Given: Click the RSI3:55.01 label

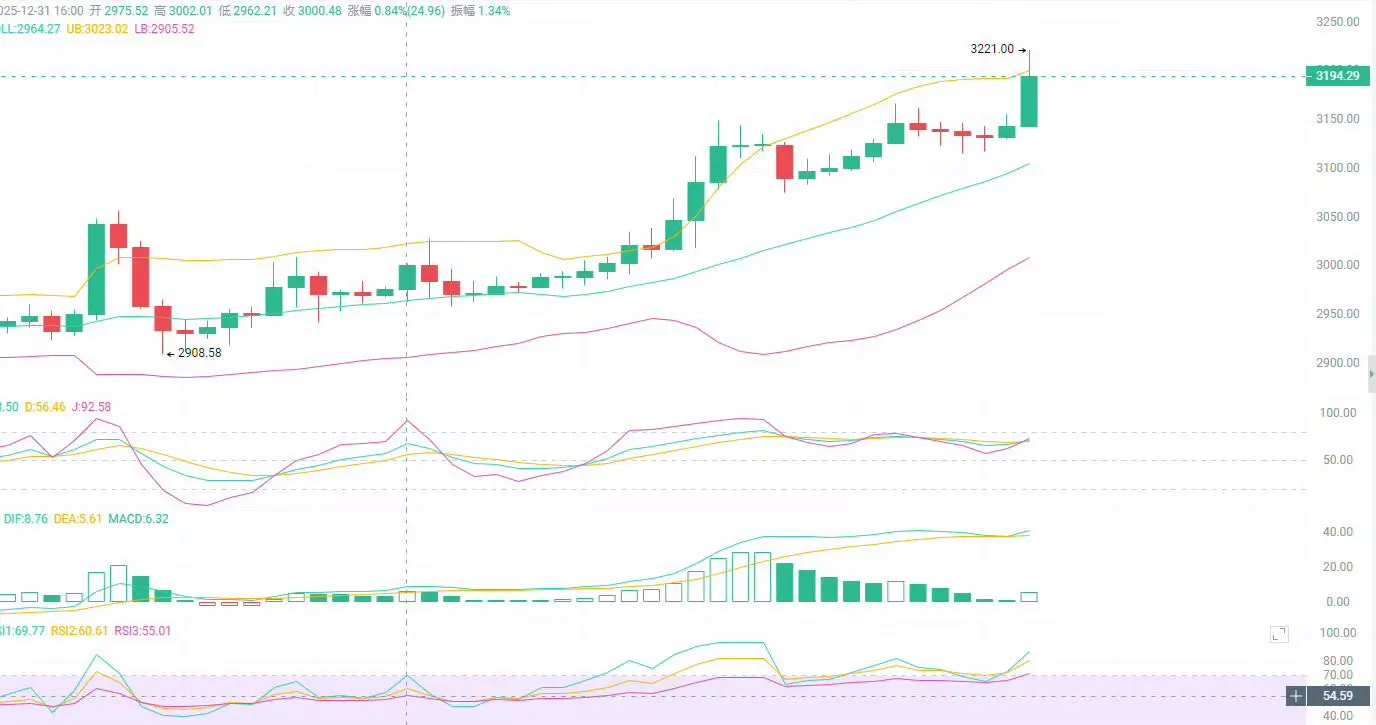Looking at the screenshot, I should pos(143,630).
